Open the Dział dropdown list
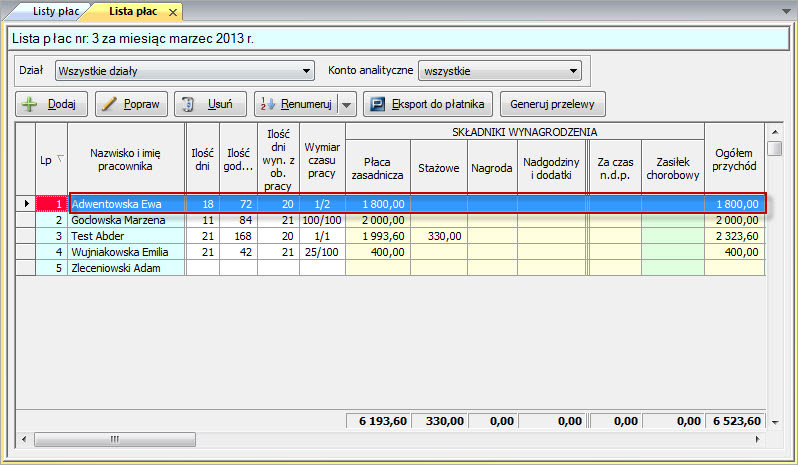This screenshot has height=465, width=798. click(x=307, y=71)
